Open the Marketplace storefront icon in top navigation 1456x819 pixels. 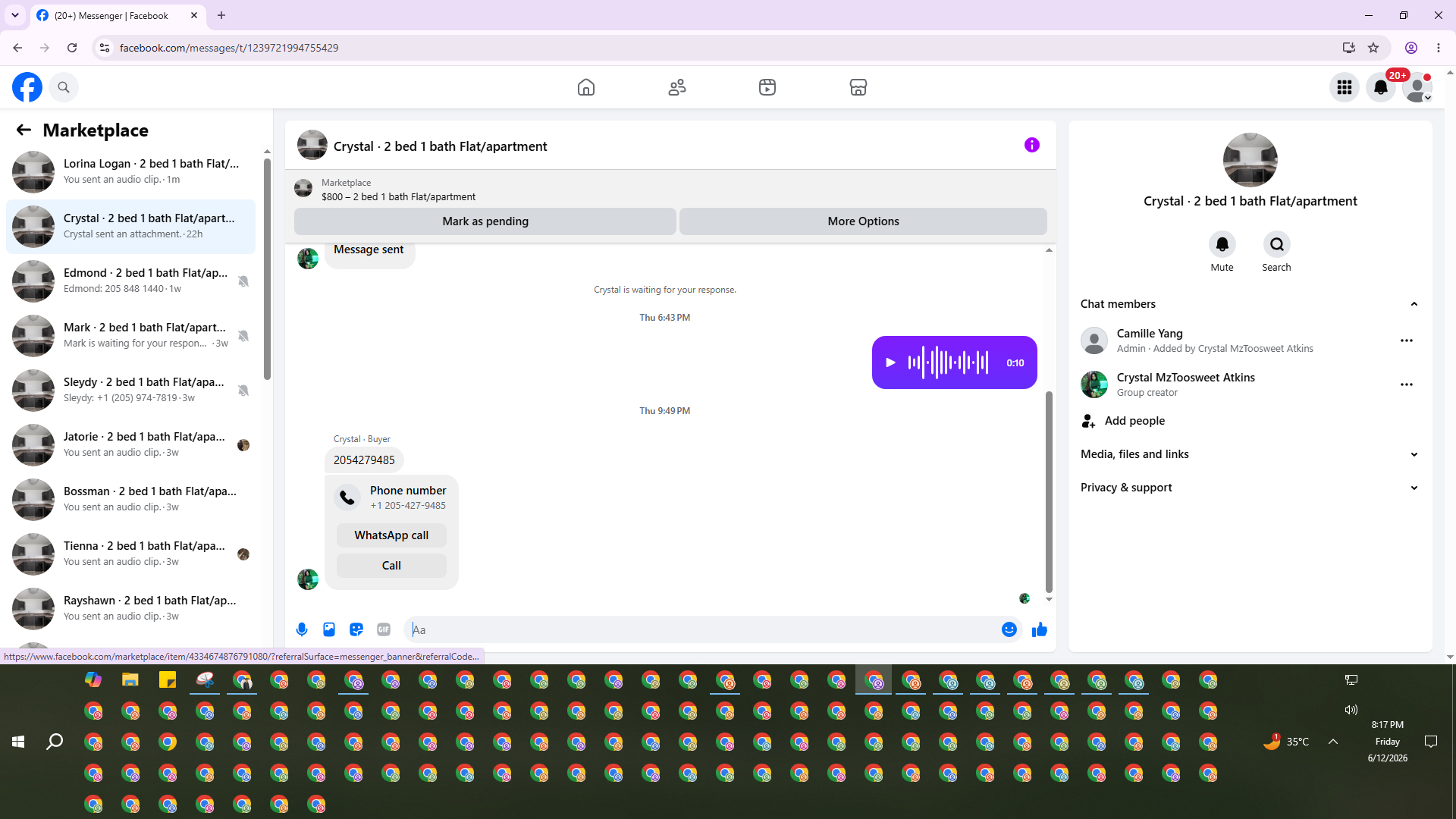tap(858, 87)
